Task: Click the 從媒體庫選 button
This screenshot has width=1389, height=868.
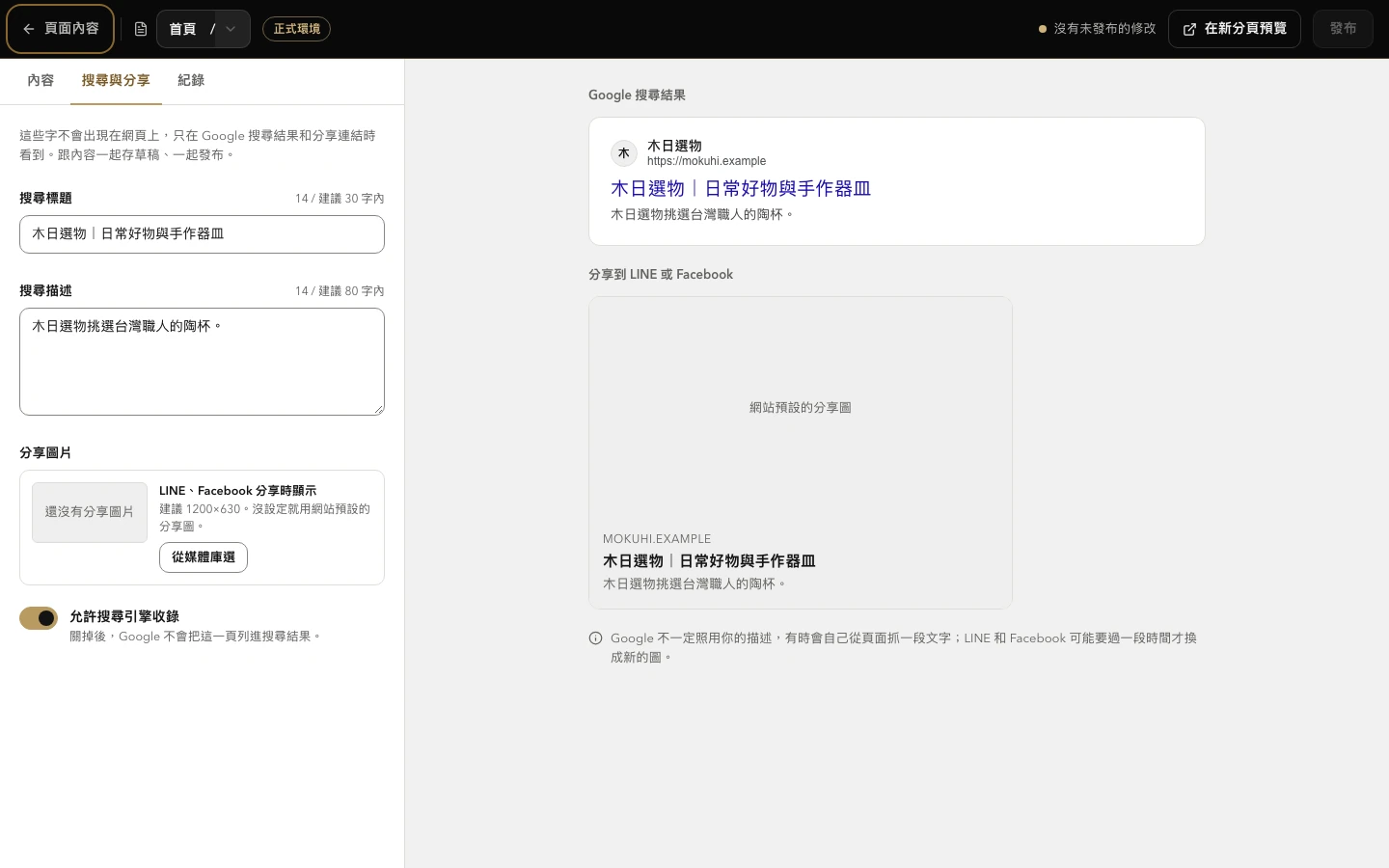Action: coord(204,557)
